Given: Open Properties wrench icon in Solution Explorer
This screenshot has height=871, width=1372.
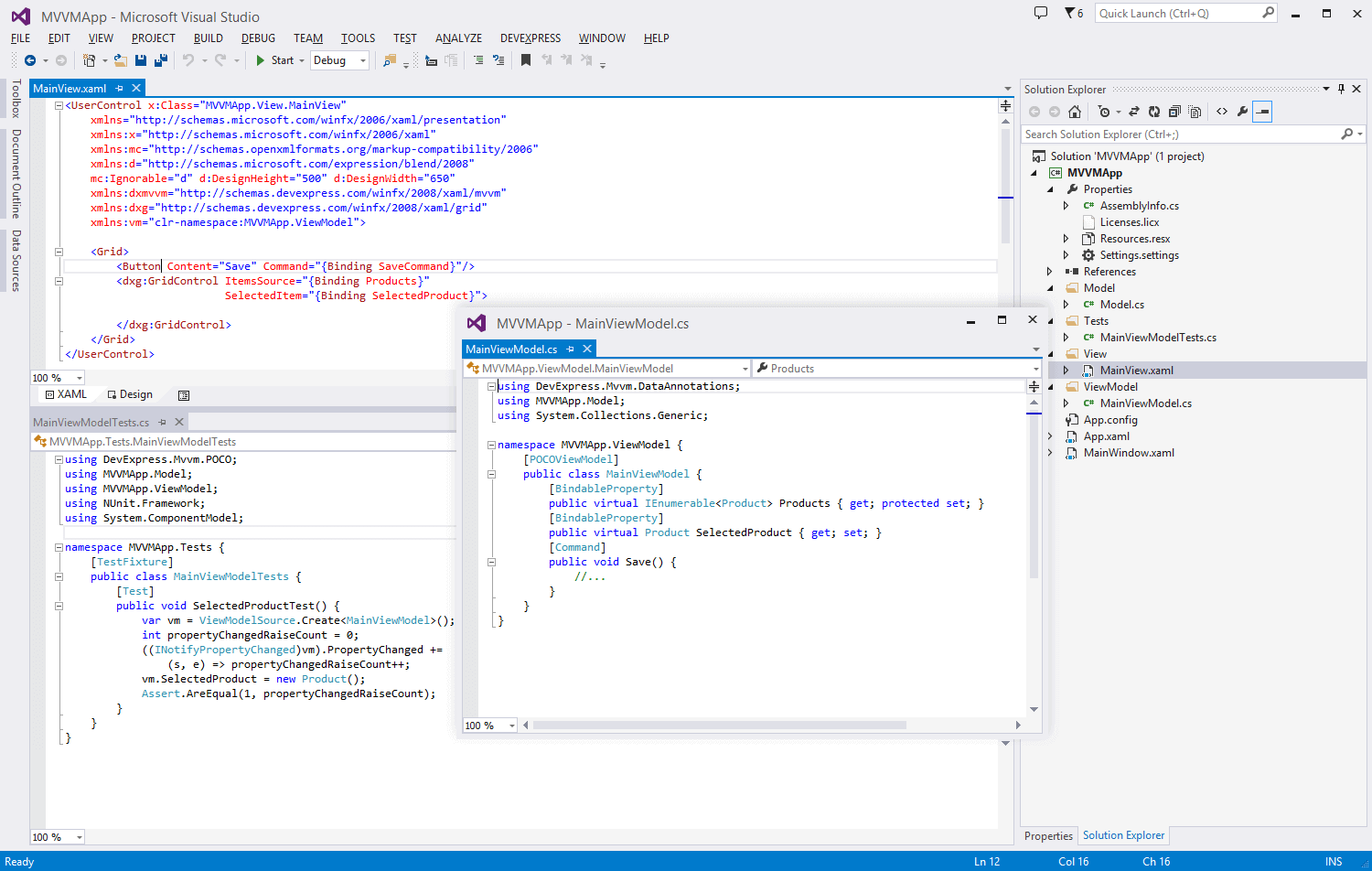Looking at the screenshot, I should [x=1242, y=112].
